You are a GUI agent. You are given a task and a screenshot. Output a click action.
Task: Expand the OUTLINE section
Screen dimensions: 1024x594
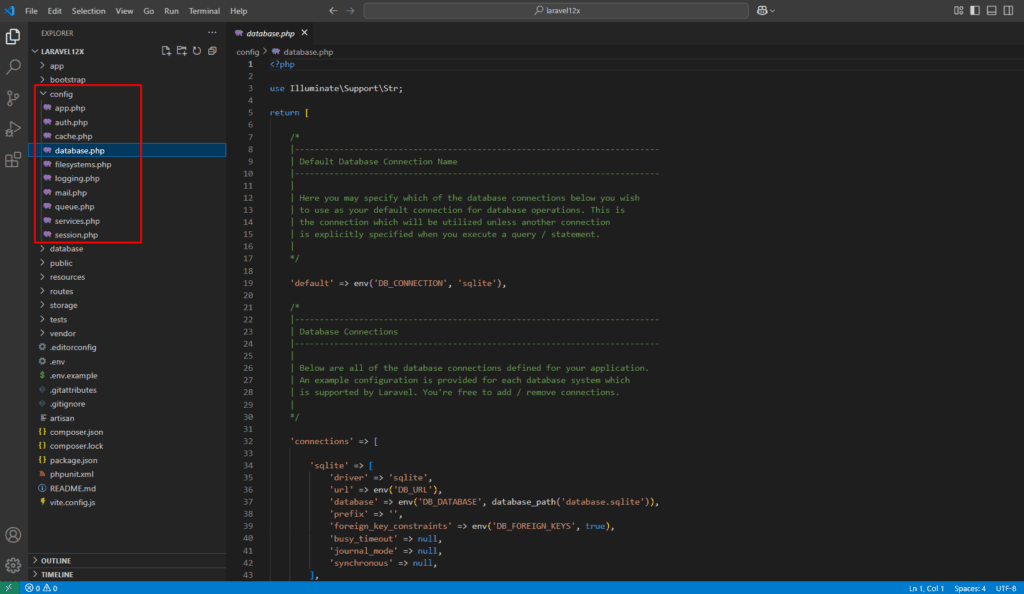(56, 561)
